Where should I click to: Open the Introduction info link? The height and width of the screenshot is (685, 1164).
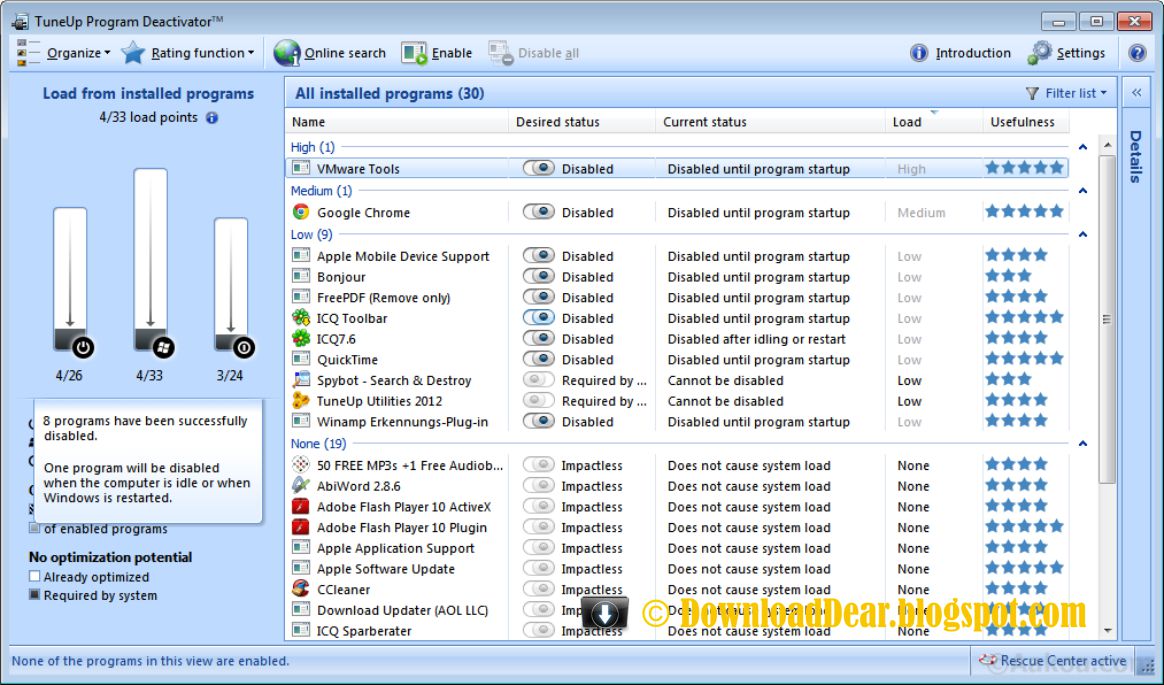tap(961, 53)
